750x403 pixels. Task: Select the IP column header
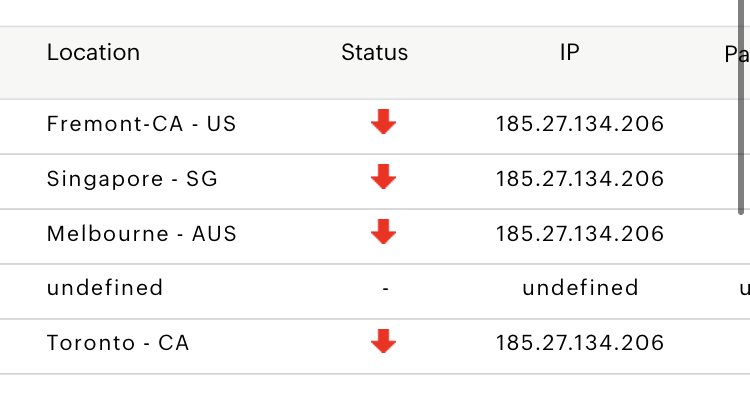click(569, 52)
